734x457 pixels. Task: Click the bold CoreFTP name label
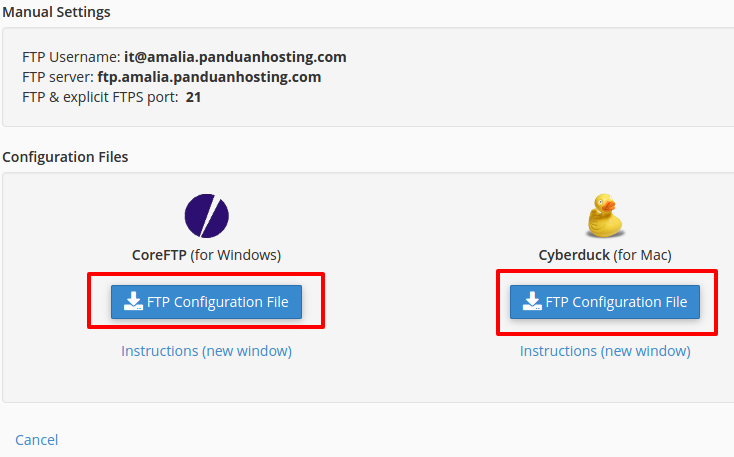click(x=159, y=255)
